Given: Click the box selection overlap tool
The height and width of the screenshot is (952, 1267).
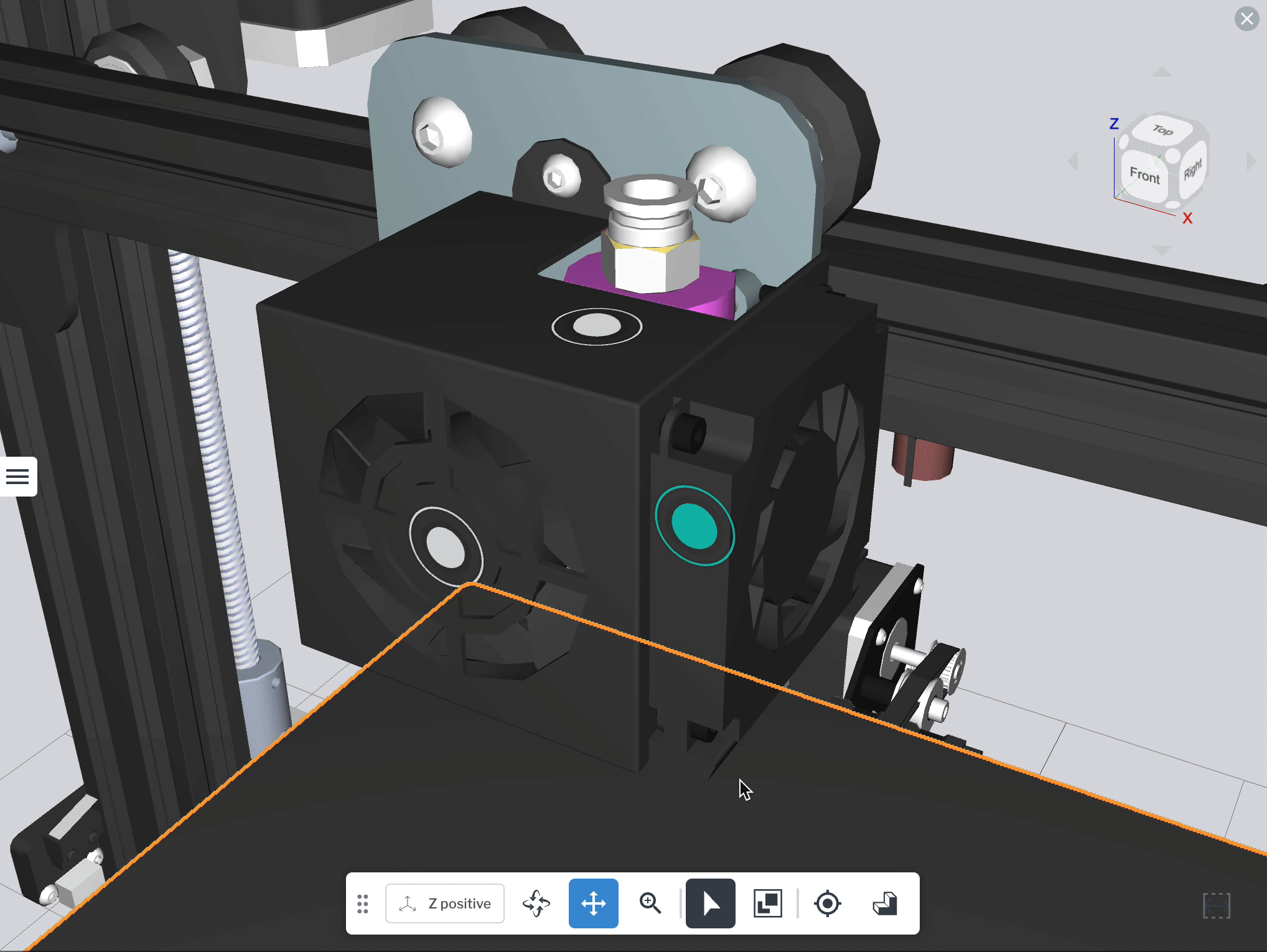Looking at the screenshot, I should [767, 903].
